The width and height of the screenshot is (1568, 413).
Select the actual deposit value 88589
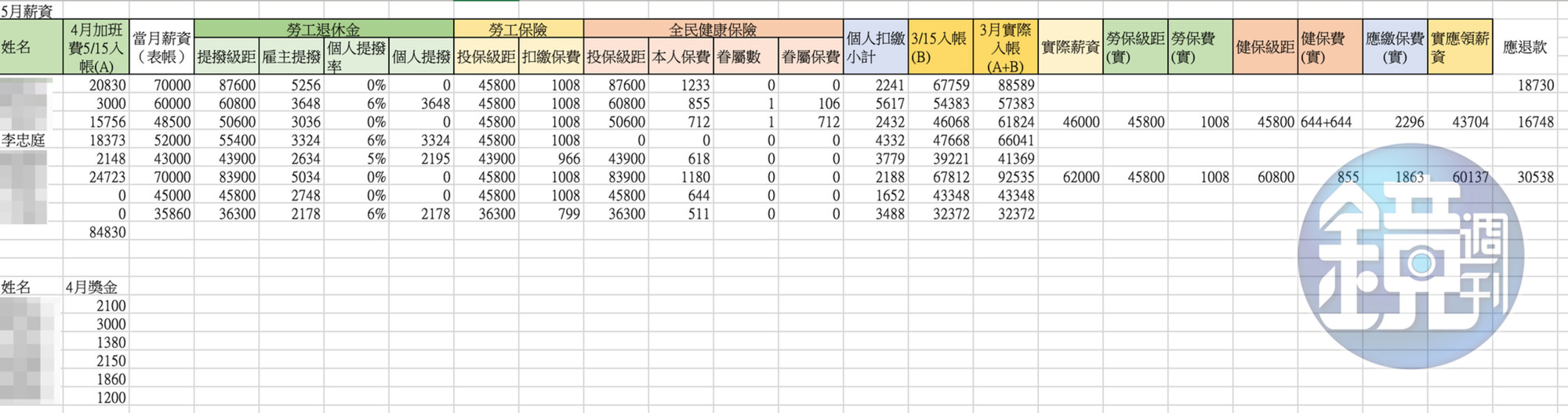(x=1005, y=85)
